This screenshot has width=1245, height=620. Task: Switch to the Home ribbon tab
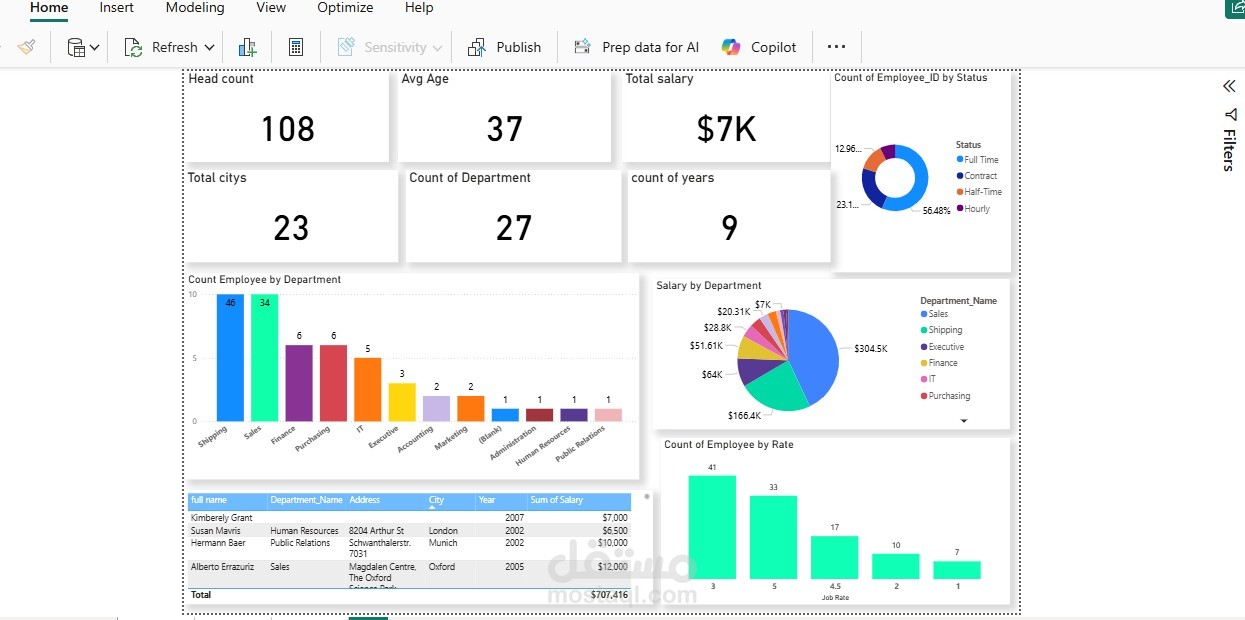pyautogui.click(x=49, y=8)
